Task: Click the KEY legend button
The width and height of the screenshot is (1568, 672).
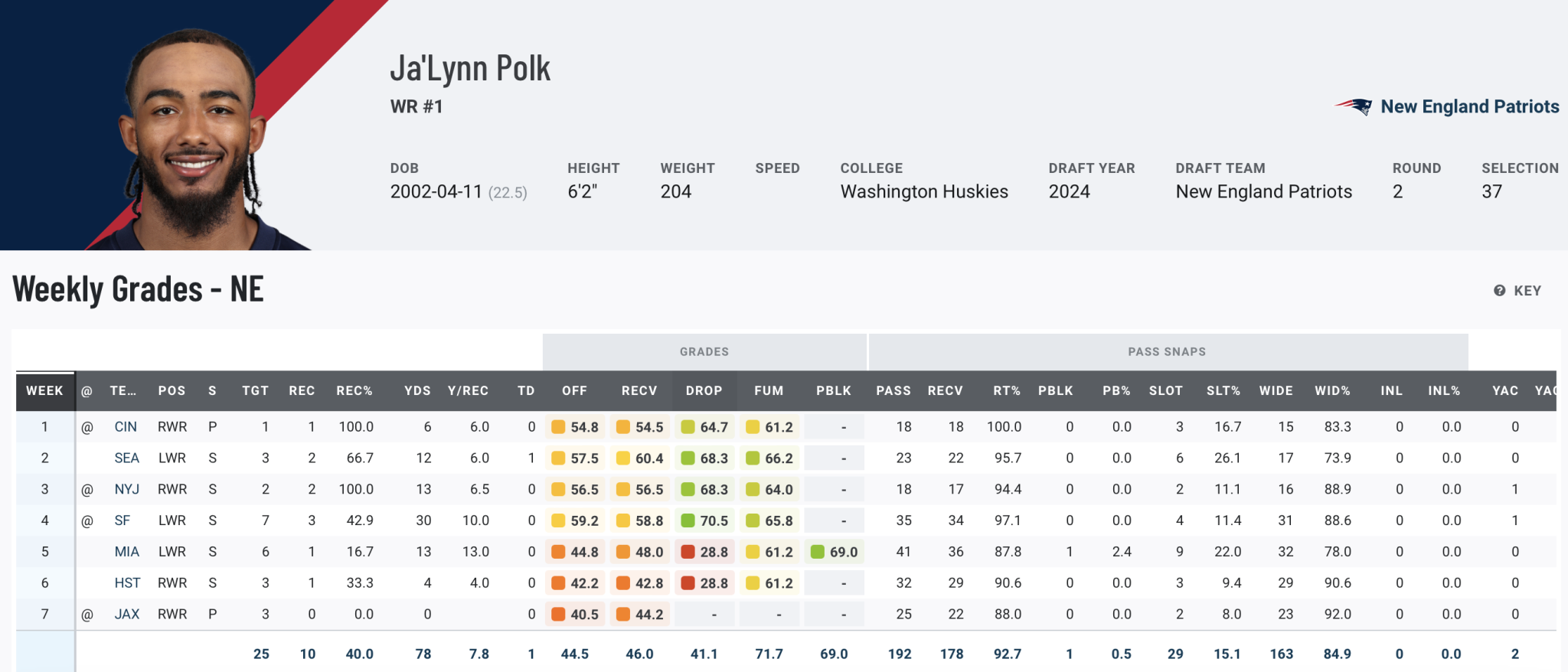Action: click(x=1517, y=291)
